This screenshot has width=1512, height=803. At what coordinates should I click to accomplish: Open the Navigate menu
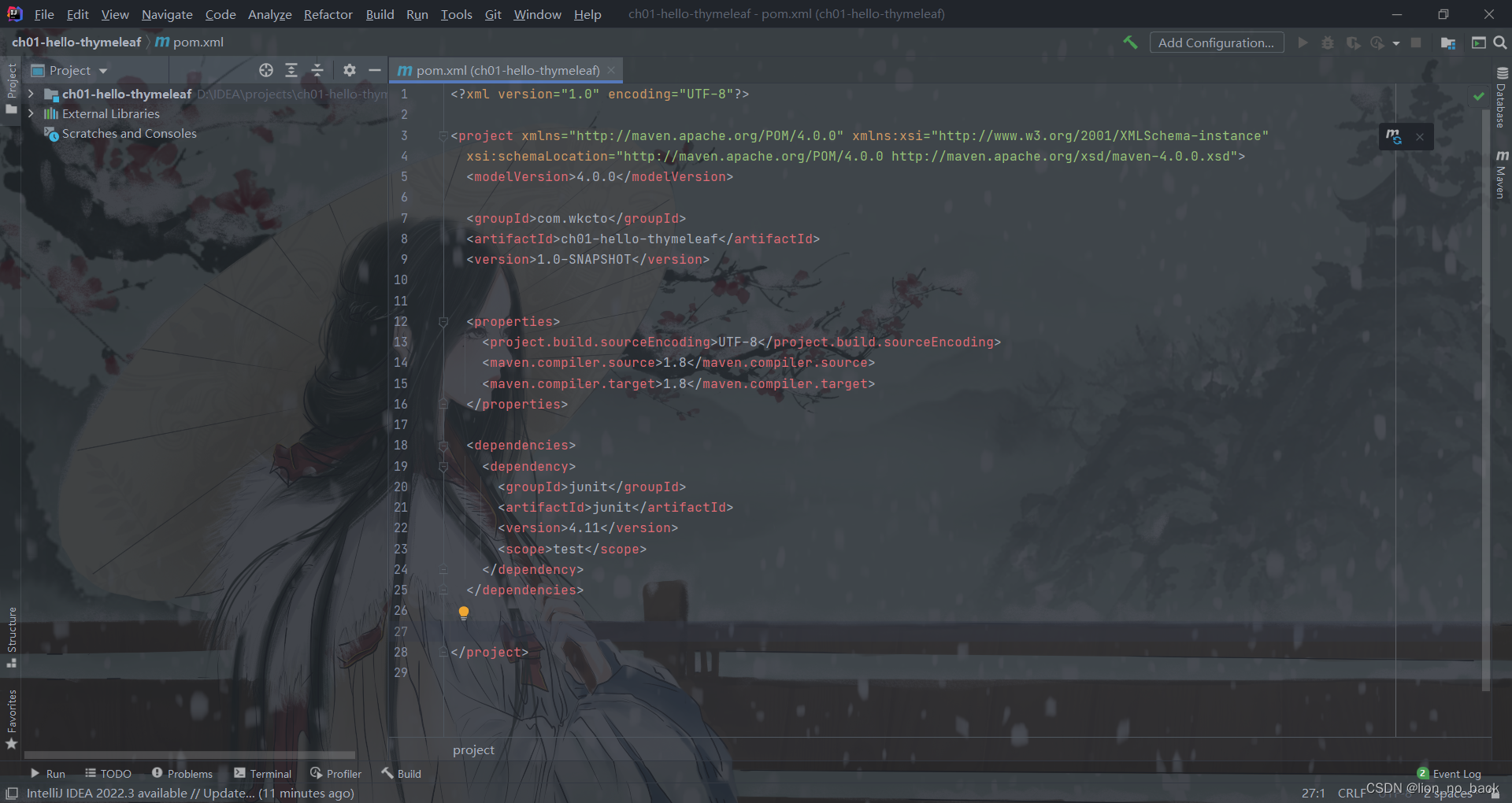(167, 14)
